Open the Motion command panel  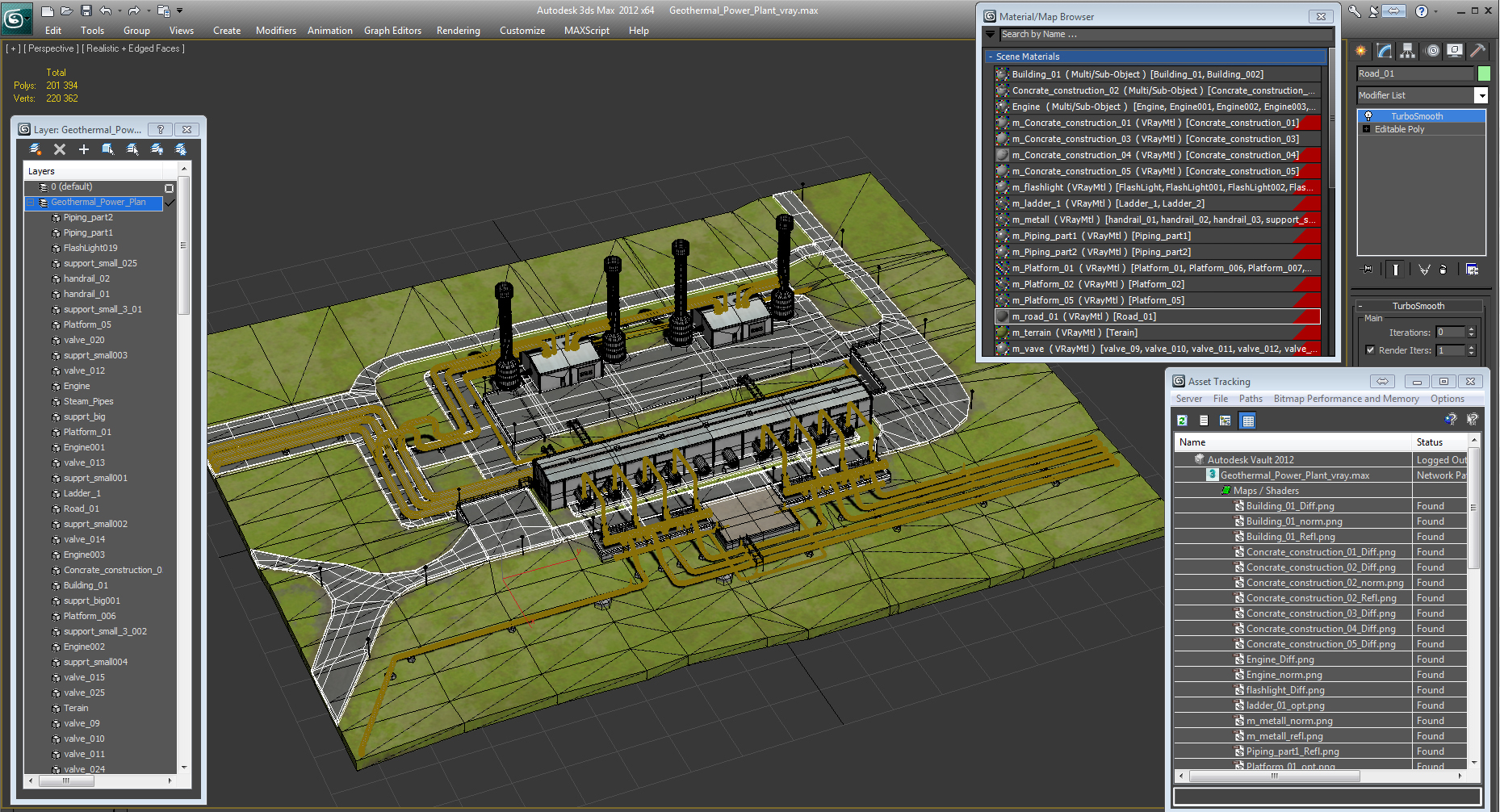[1432, 50]
